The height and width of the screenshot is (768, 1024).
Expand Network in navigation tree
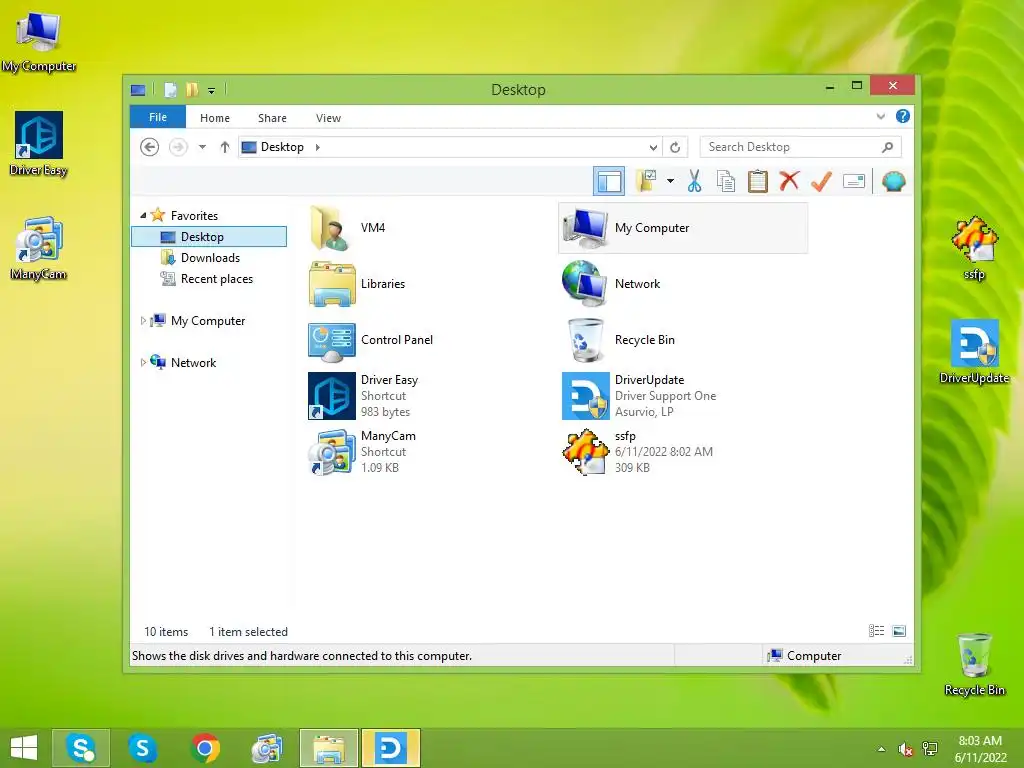point(143,362)
